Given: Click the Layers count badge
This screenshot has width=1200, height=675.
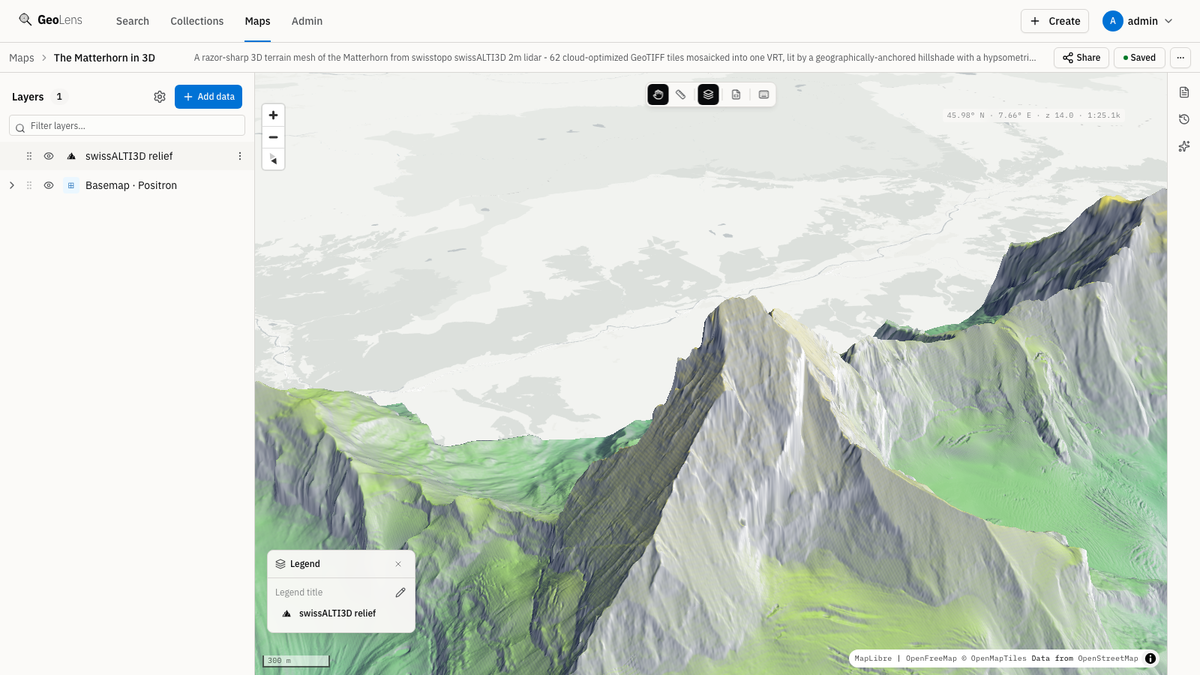Looking at the screenshot, I should pyautogui.click(x=59, y=97).
